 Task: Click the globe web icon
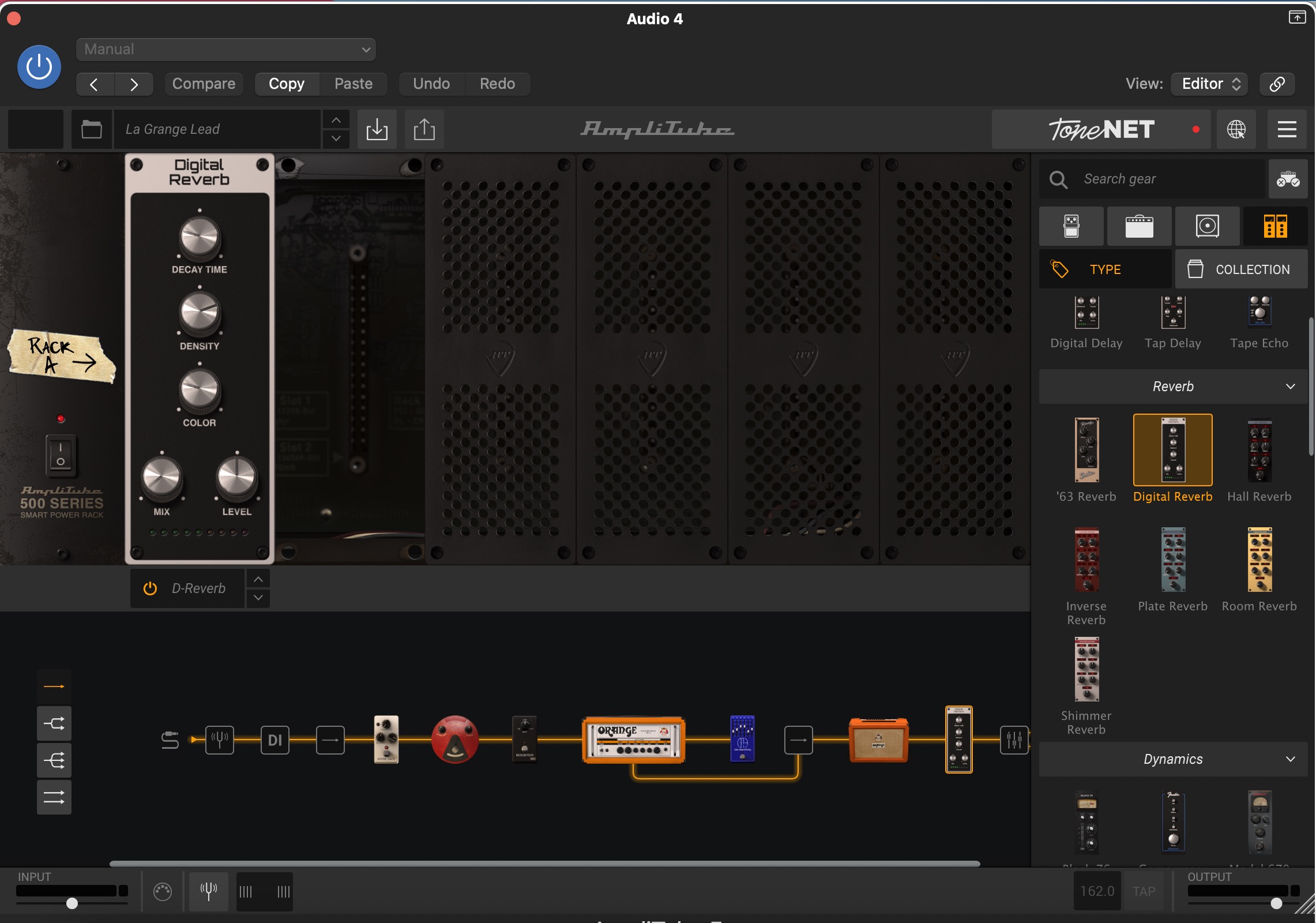pyautogui.click(x=1236, y=129)
